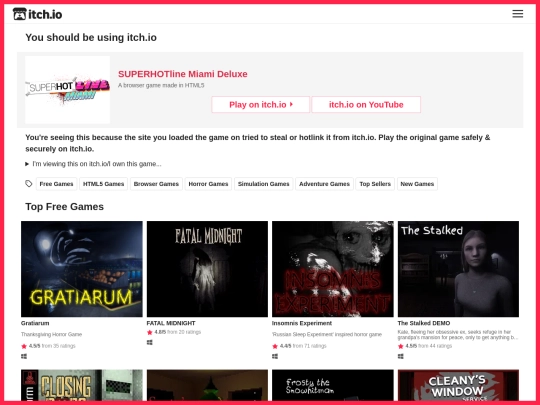This screenshot has width=540, height=405.
Task: Click the Cleany's Window Service thumbnail
Action: click(458, 385)
